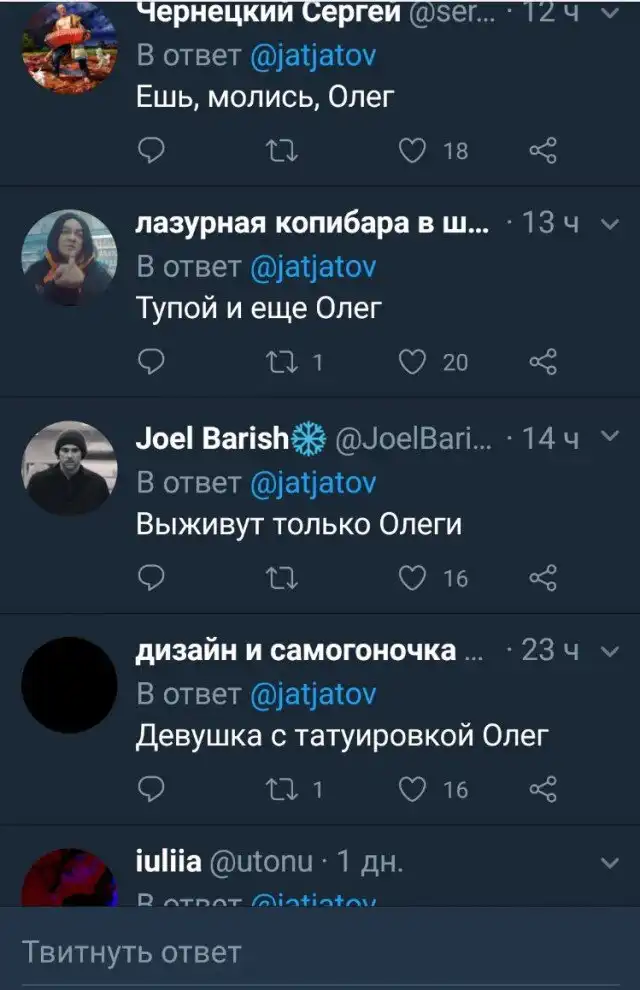Like the "Ешь, молись, Олег" tweet
The width and height of the screenshot is (640, 990).
click(x=412, y=151)
